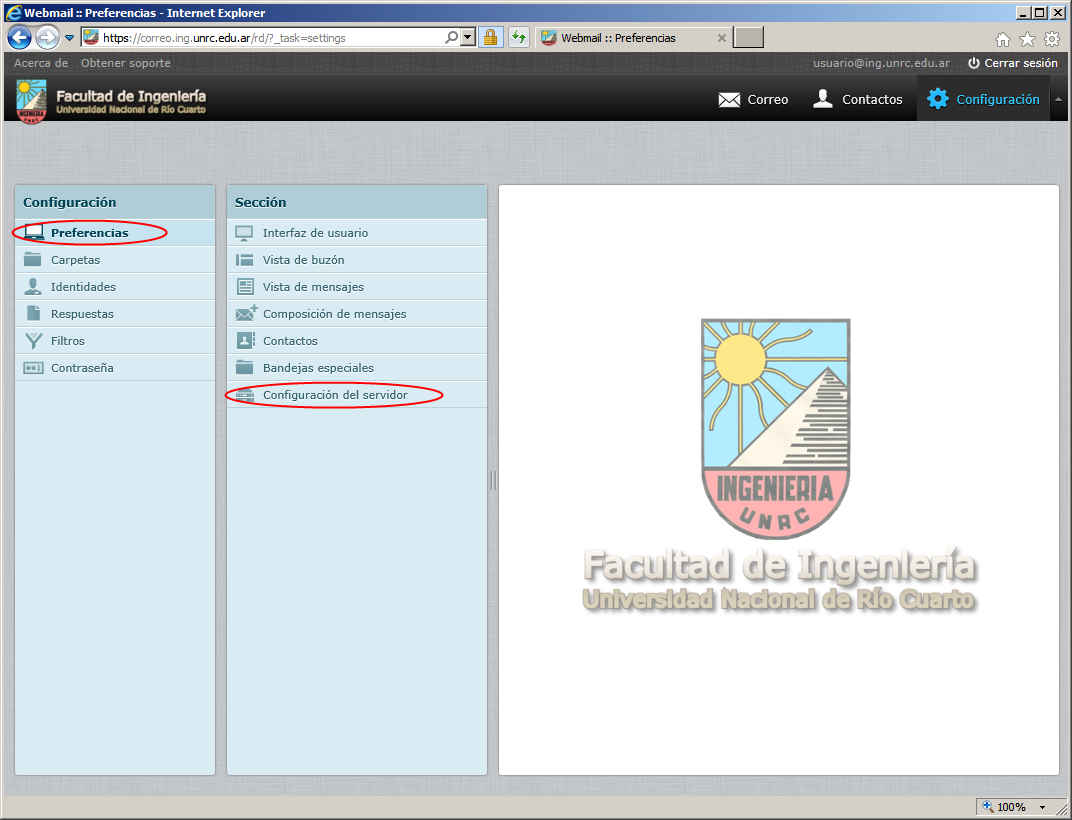Click the Vista de mensajes page icon

point(245,287)
